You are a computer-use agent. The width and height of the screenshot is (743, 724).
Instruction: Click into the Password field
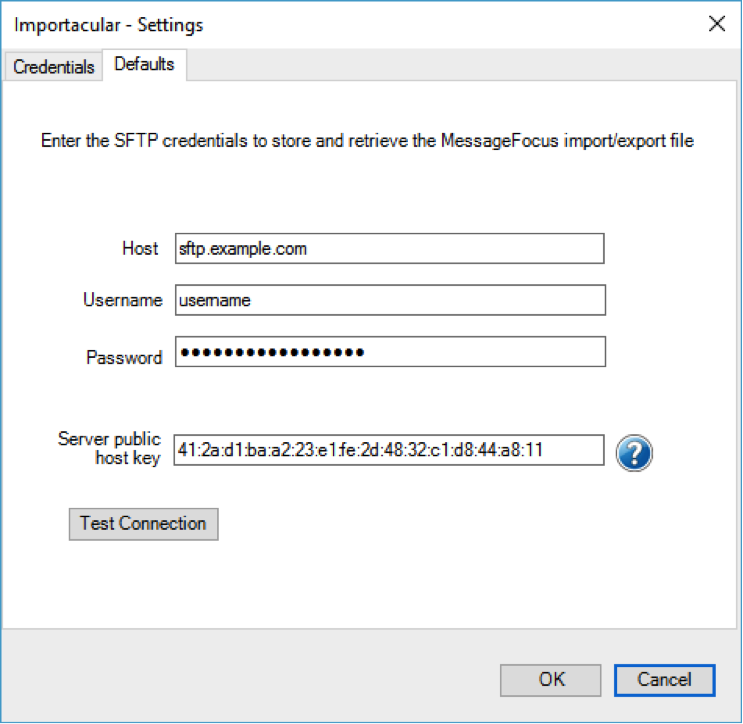(x=390, y=352)
